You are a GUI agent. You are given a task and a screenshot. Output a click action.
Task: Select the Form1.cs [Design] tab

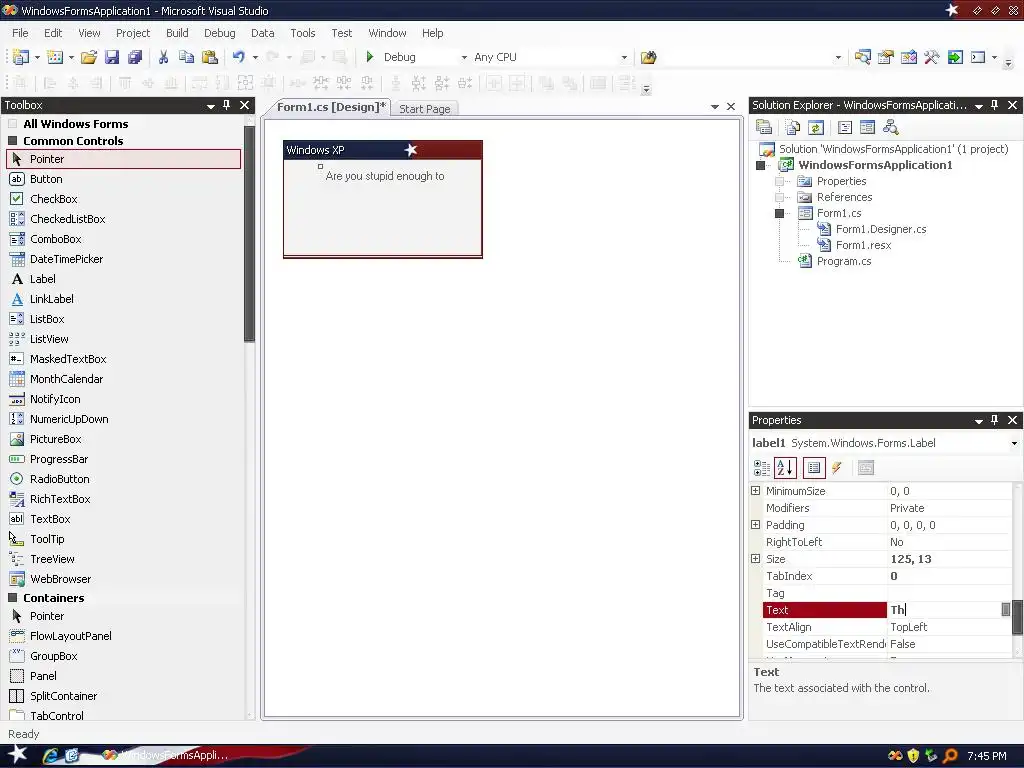click(x=330, y=107)
